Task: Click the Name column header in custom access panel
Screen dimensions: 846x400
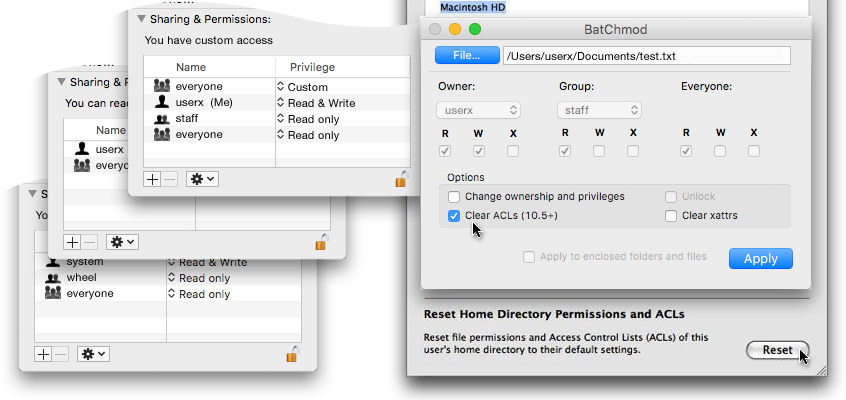Action: 190,67
